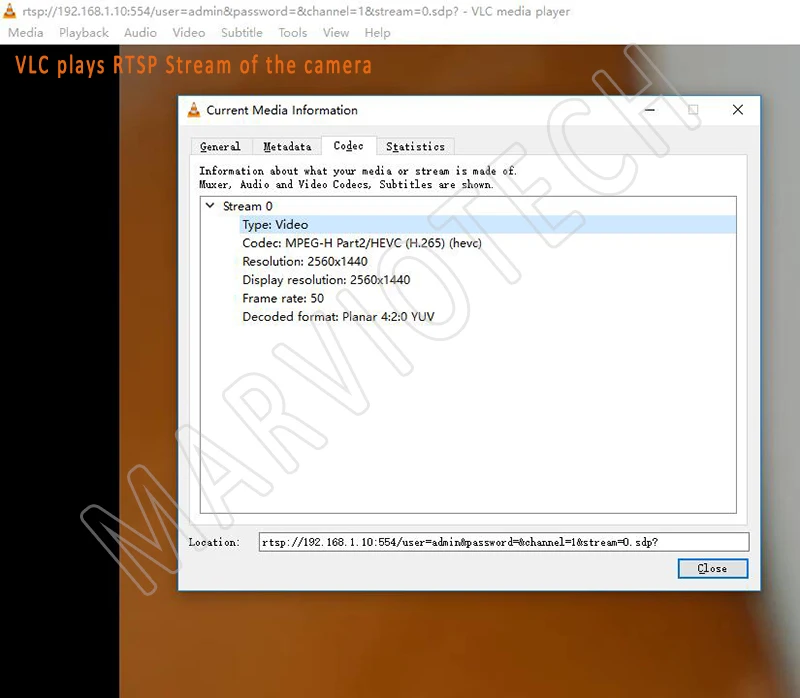Open the View menu
800x698 pixels.
[336, 33]
